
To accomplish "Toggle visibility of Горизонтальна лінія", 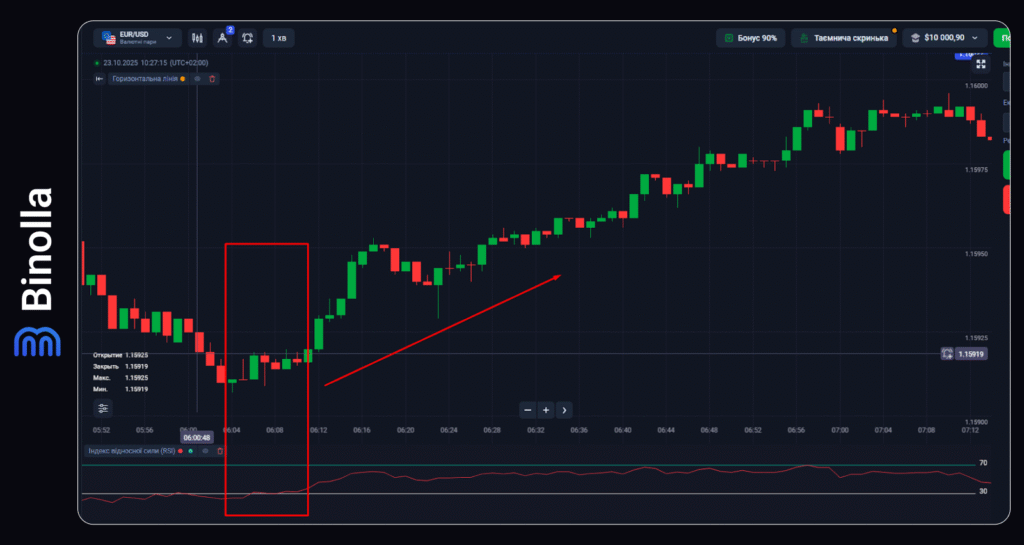I will pyautogui.click(x=198, y=78).
